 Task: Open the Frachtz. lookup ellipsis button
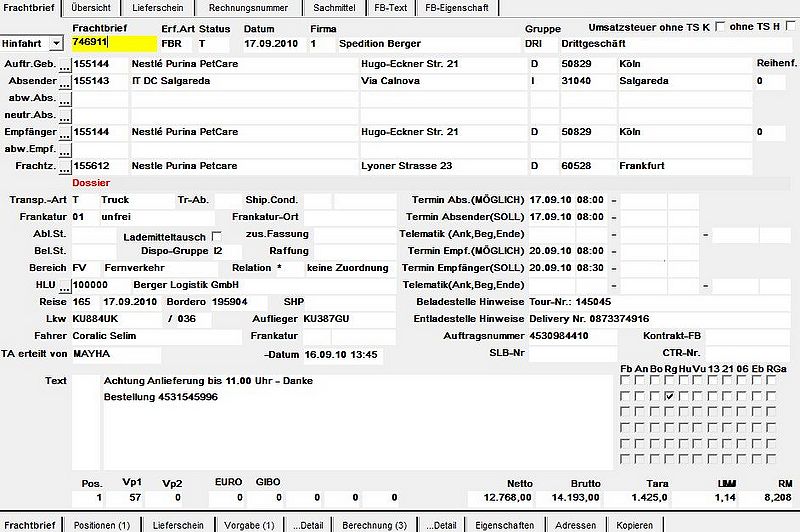[65, 167]
